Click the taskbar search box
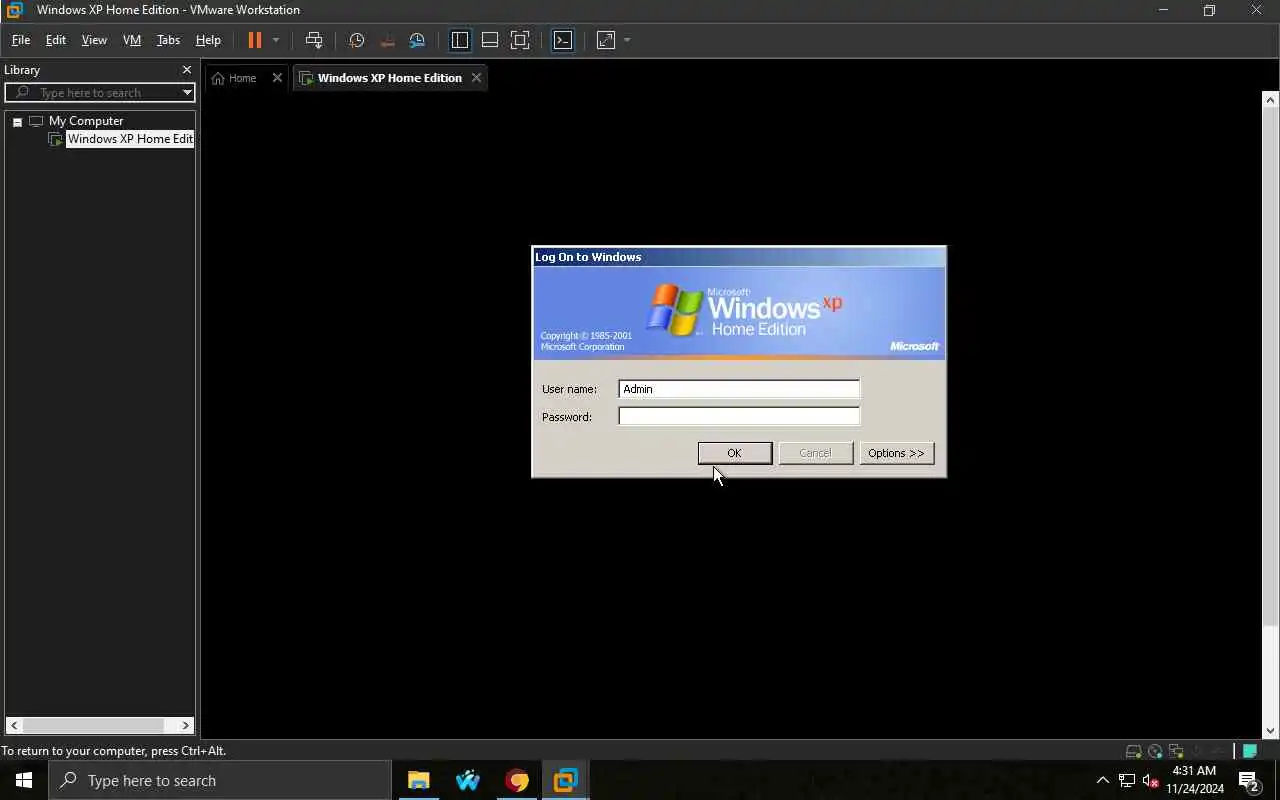 220,780
